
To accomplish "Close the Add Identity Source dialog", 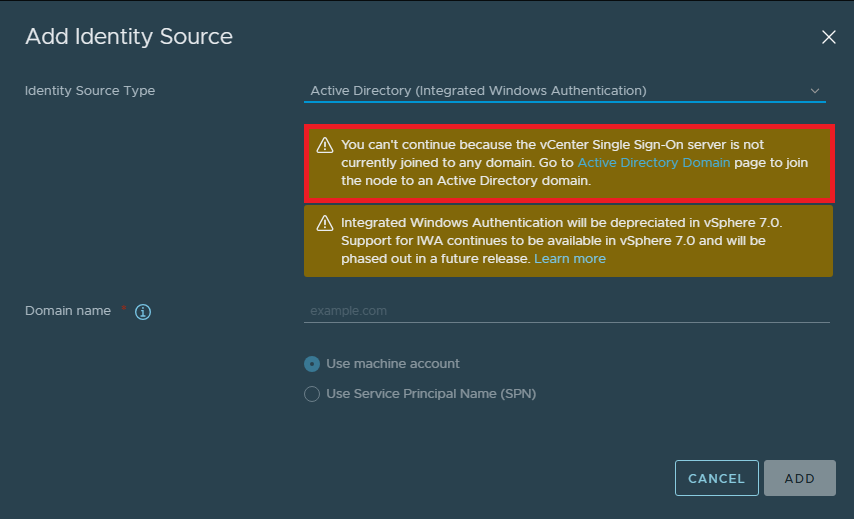I will point(828,37).
